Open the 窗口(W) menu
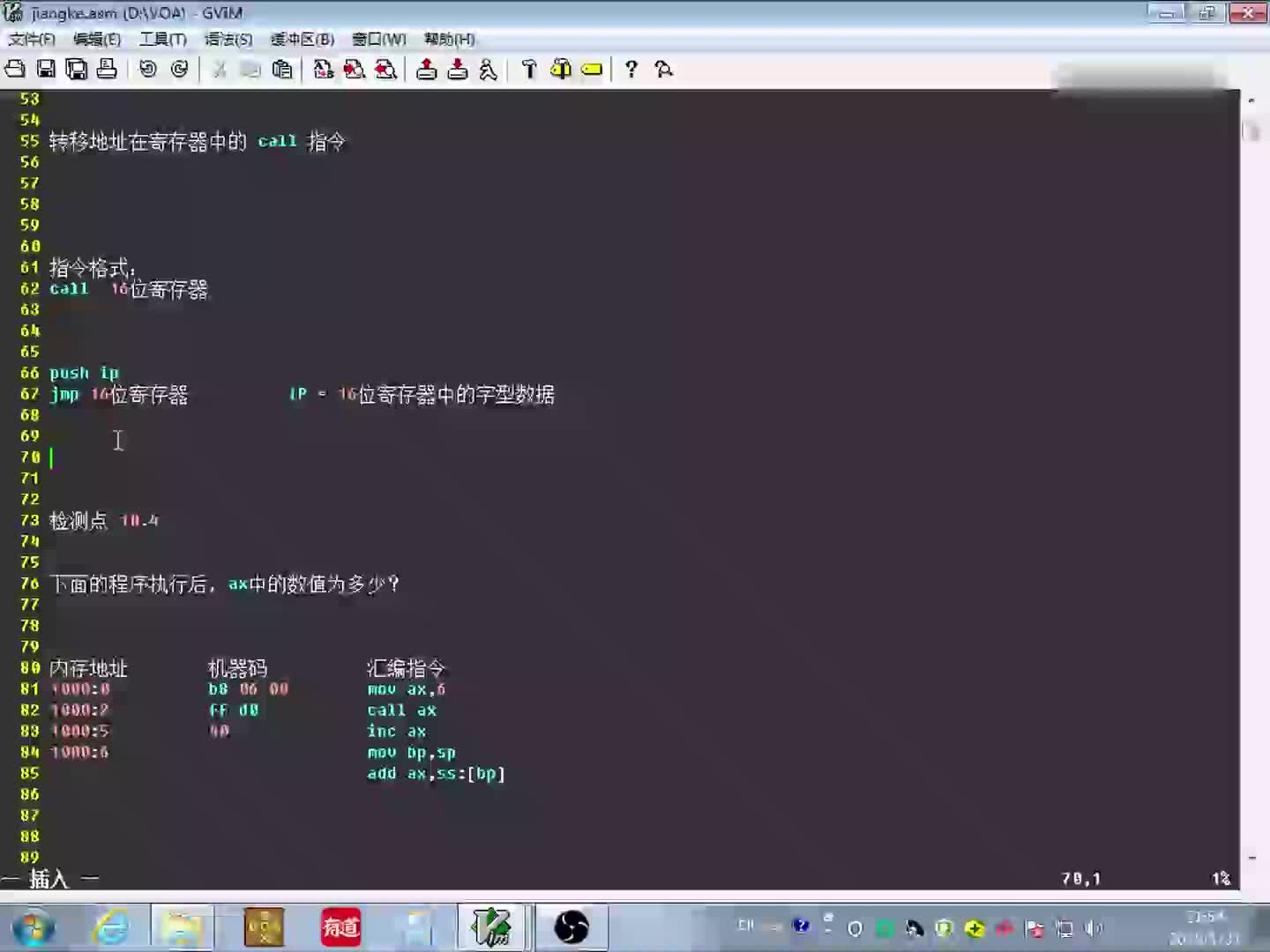This screenshot has width=1270, height=952. (379, 40)
